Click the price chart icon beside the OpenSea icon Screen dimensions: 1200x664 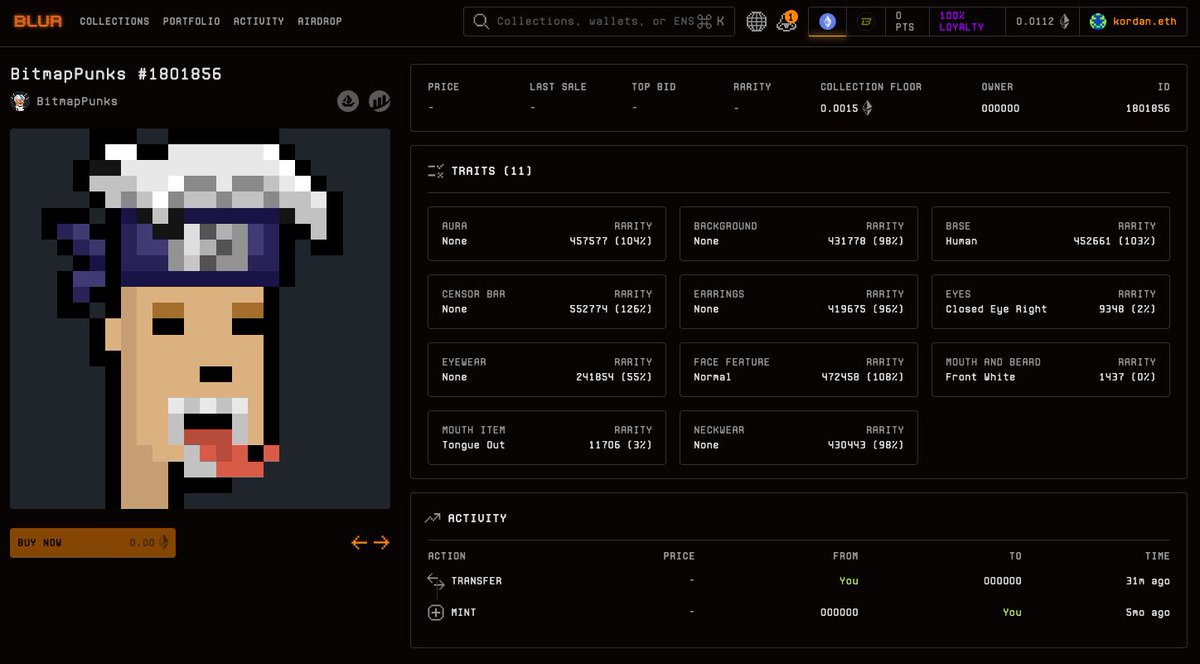pos(380,100)
